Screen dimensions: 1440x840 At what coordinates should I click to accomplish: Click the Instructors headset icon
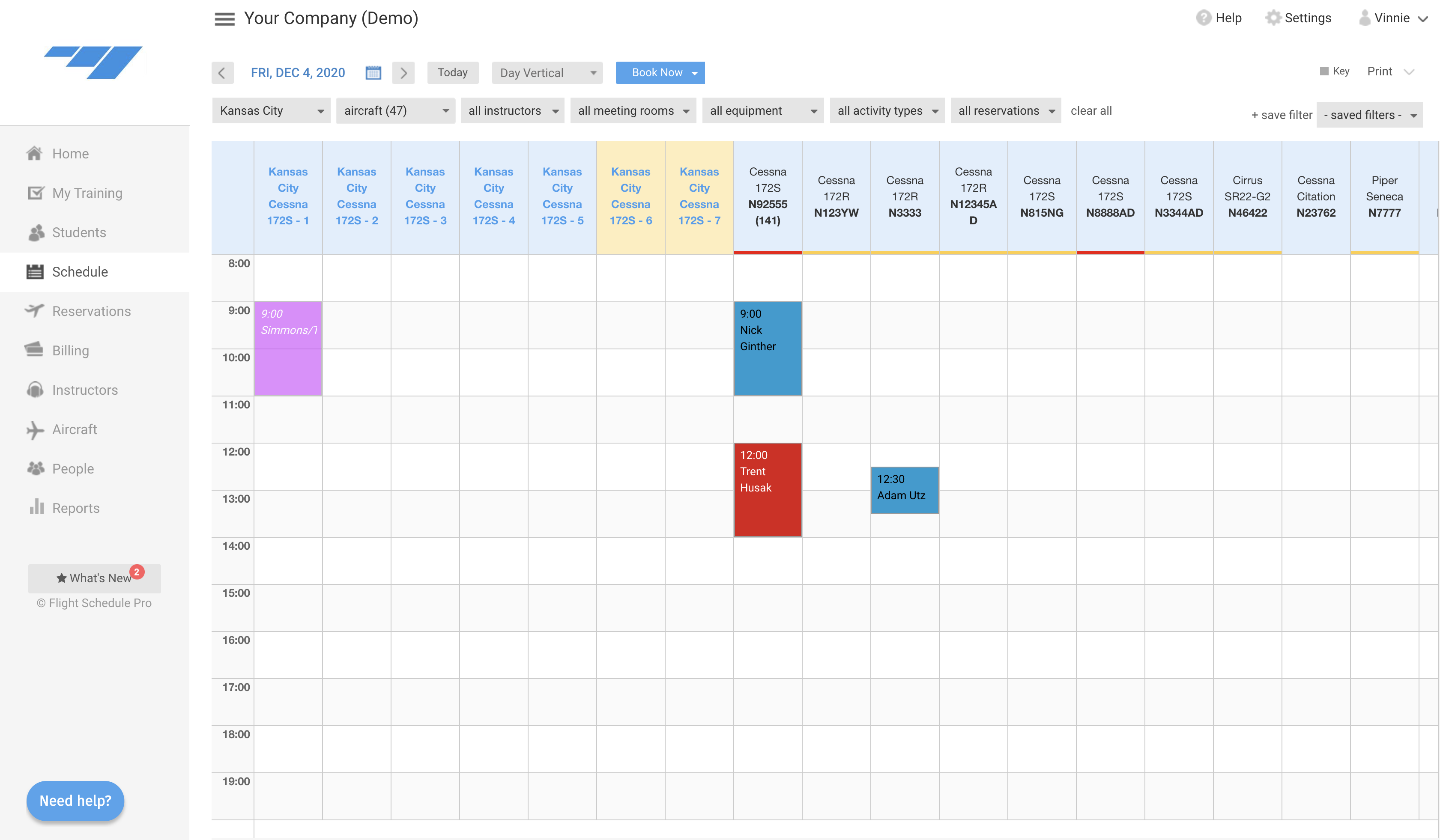[35, 390]
